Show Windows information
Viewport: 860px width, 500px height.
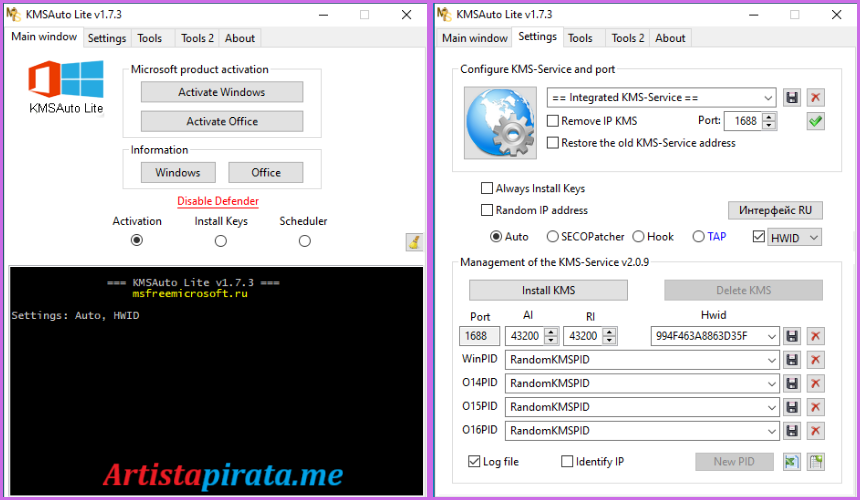[178, 173]
